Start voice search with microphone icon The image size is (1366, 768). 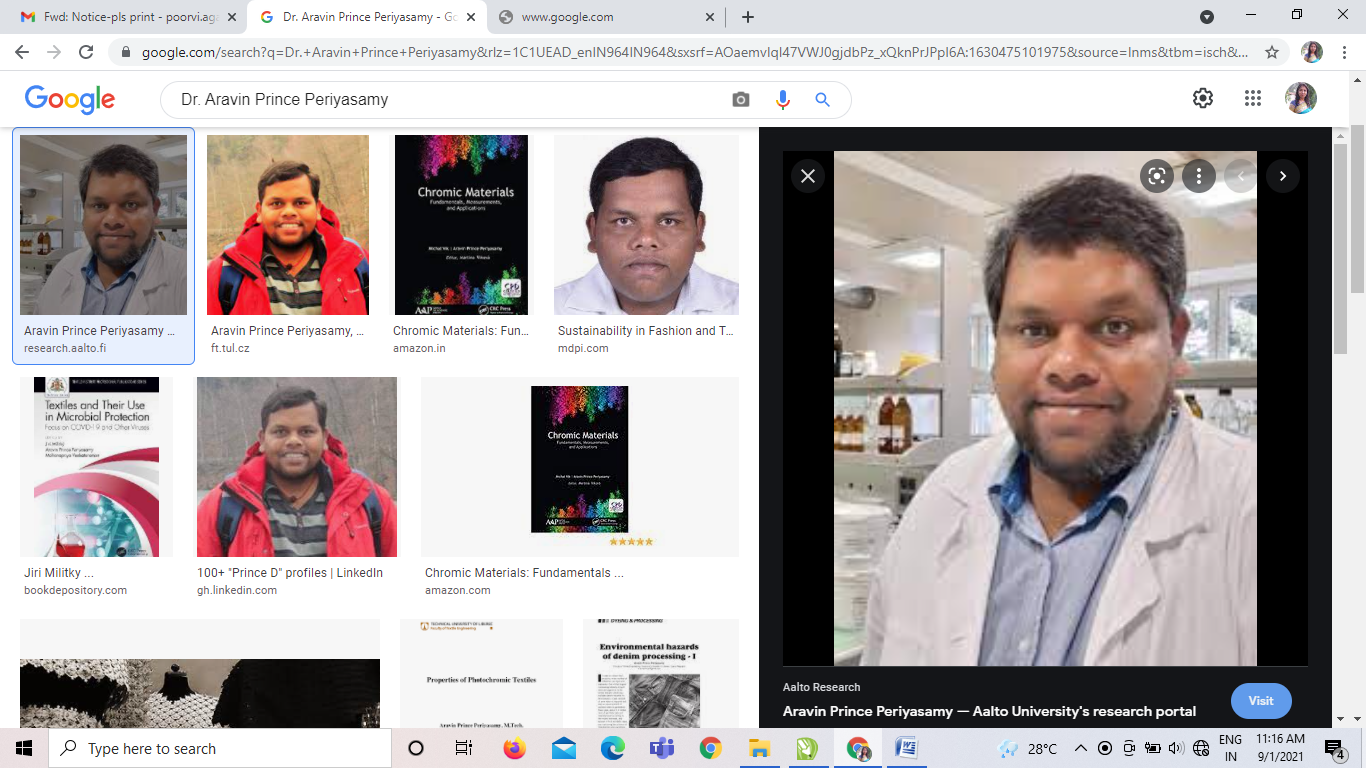pyautogui.click(x=782, y=100)
